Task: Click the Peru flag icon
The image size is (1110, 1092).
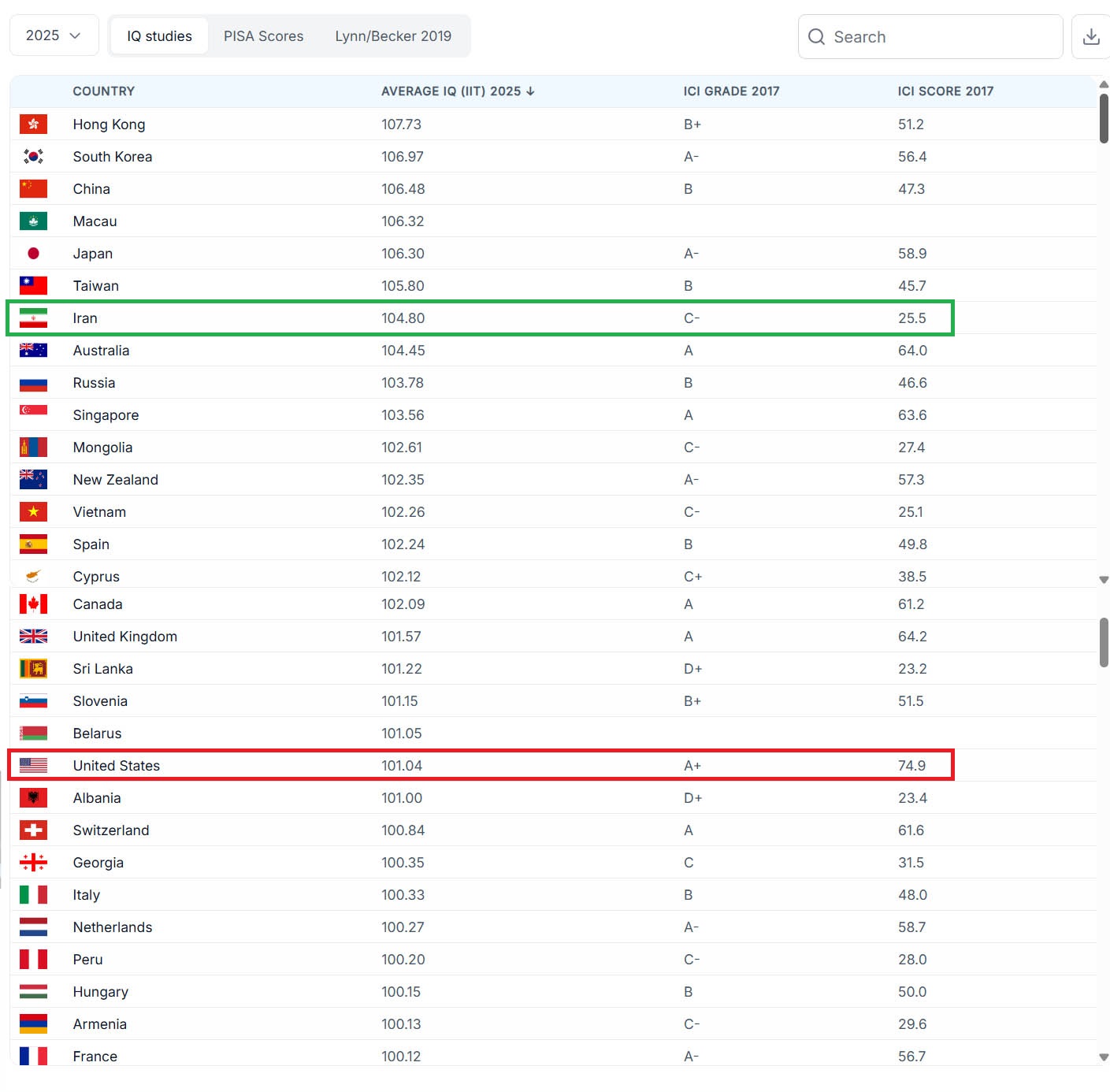Action: 33,960
